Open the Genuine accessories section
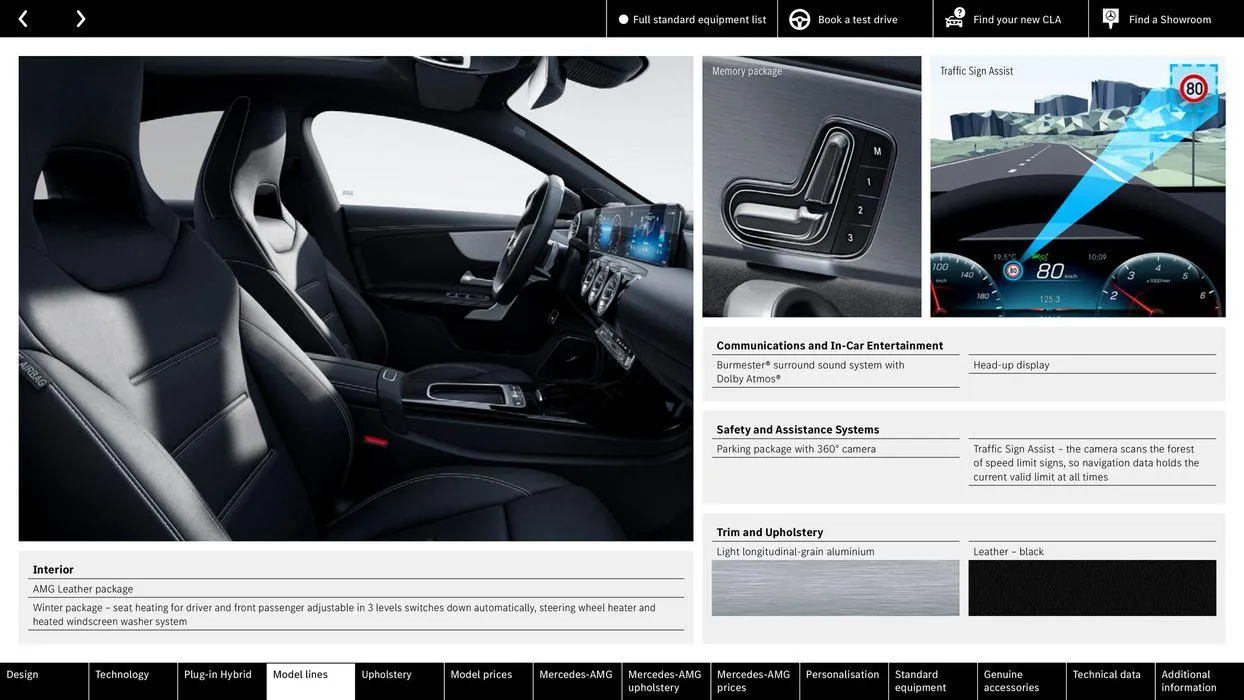Image resolution: width=1244 pixels, height=700 pixels. pyautogui.click(x=1010, y=681)
